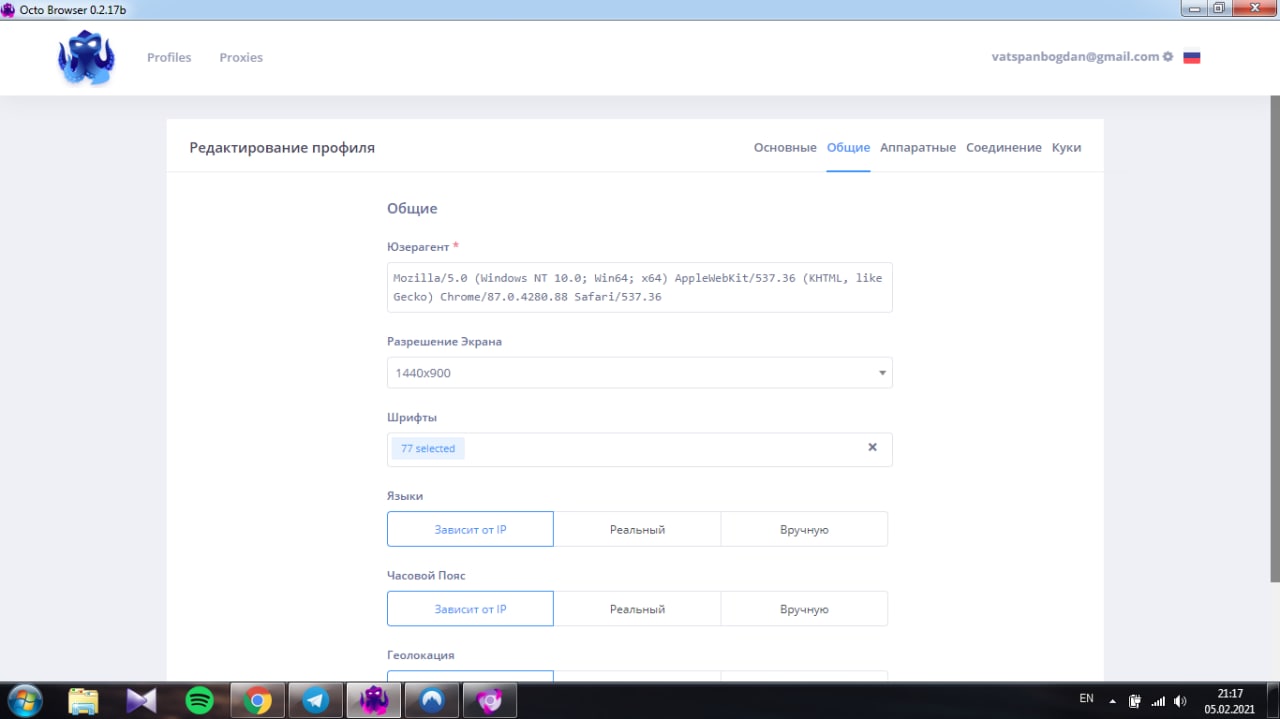This screenshot has width=1280, height=719.
Task: Set Часовой Пояс to Зависит от IP
Action: click(470, 608)
